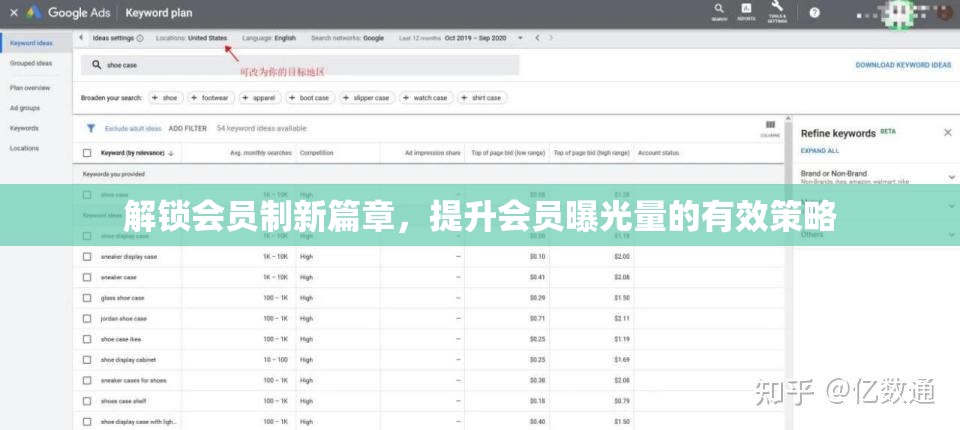The height and width of the screenshot is (430, 960).
Task: Close the Refine keywords panel
Action: (x=948, y=132)
